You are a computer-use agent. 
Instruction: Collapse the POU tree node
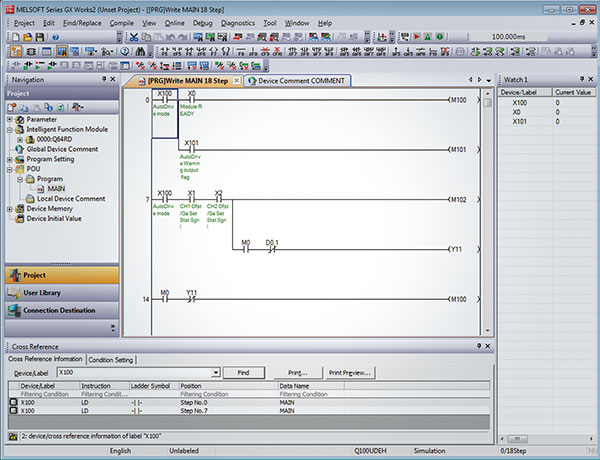9,169
